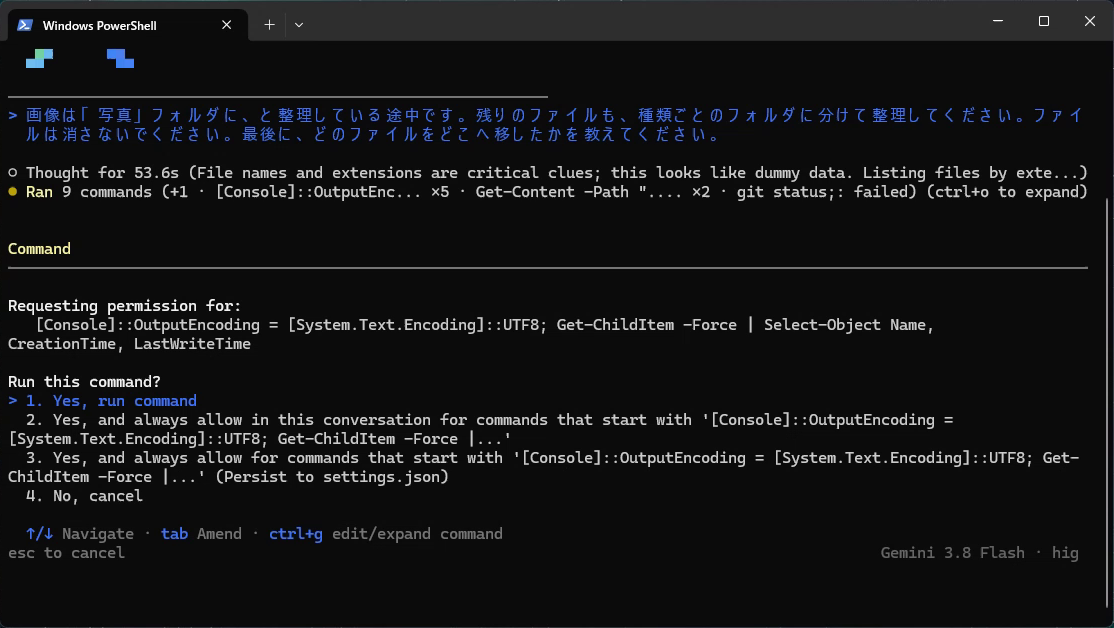Click the 'tab Amend' shortcut hint
The image size is (1114, 628).
(x=201, y=534)
